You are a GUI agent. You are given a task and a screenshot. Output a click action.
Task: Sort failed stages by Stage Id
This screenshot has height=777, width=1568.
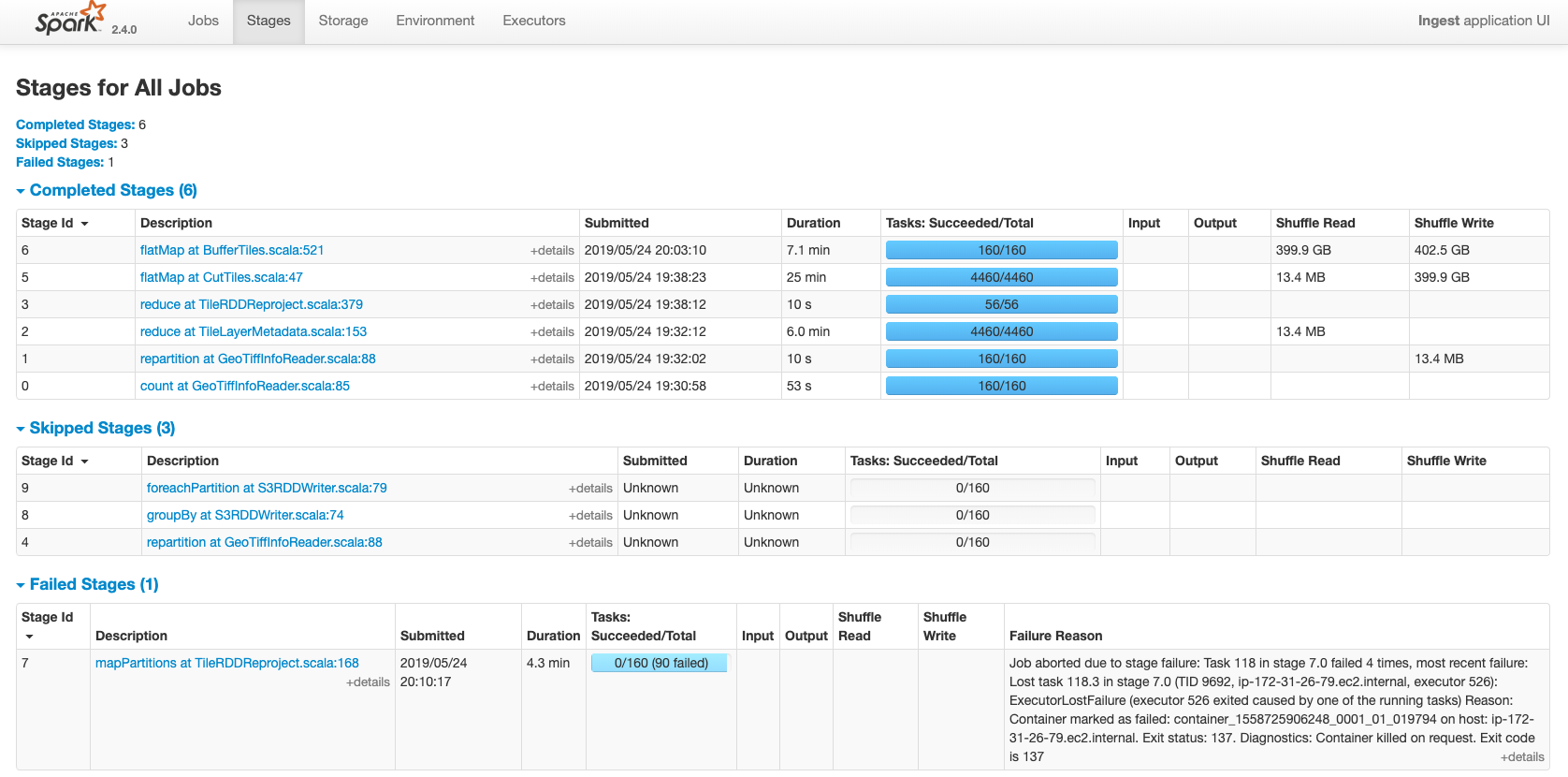click(47, 625)
